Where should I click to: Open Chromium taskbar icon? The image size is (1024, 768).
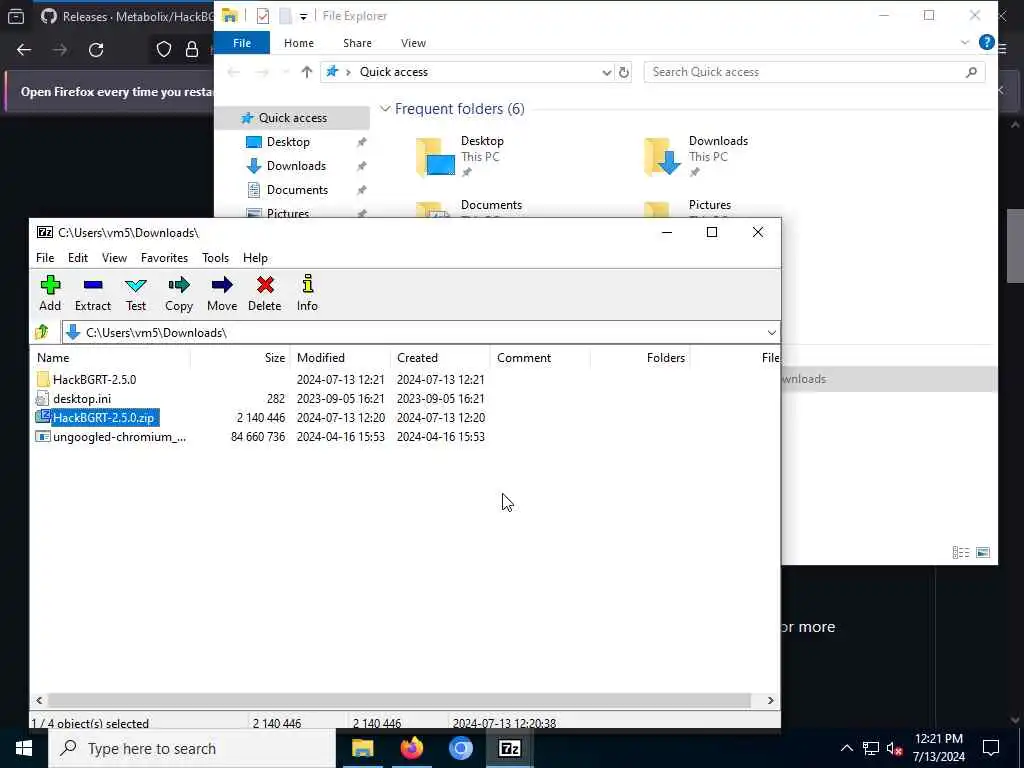click(x=460, y=748)
